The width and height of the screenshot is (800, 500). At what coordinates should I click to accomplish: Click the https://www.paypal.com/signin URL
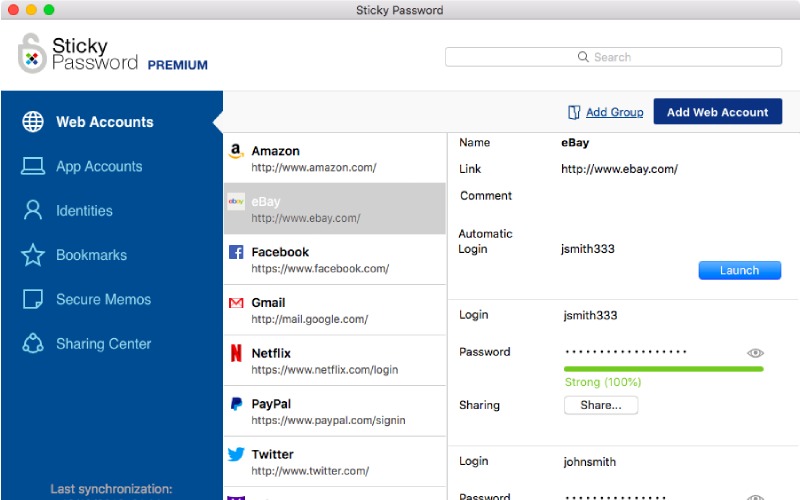328,420
